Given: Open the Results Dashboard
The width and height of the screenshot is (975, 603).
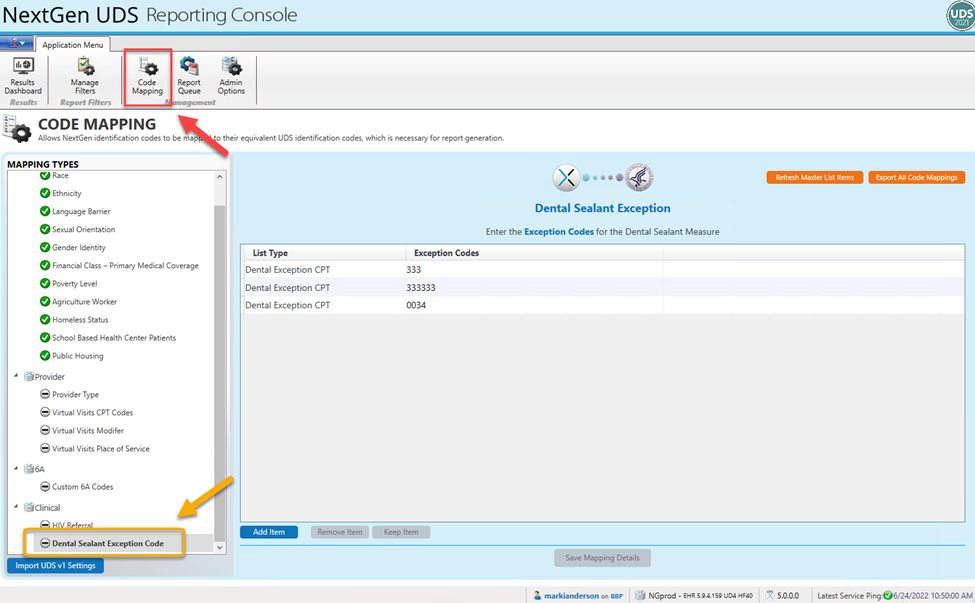Looking at the screenshot, I should (x=23, y=75).
